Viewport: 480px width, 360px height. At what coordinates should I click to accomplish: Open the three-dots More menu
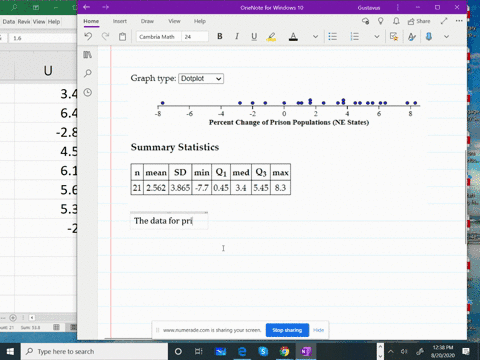459,21
